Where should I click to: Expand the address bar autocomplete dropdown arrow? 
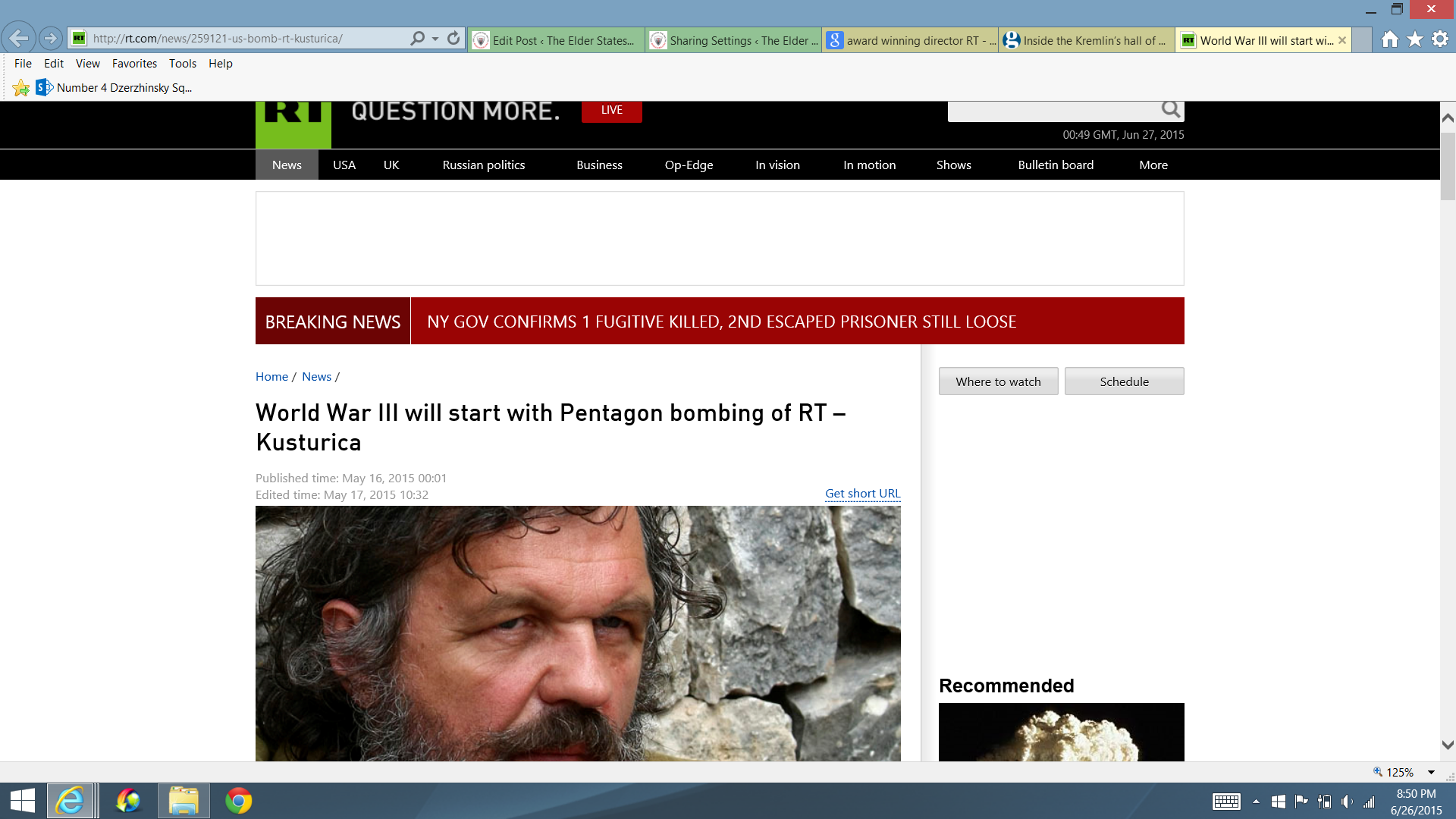pos(435,38)
